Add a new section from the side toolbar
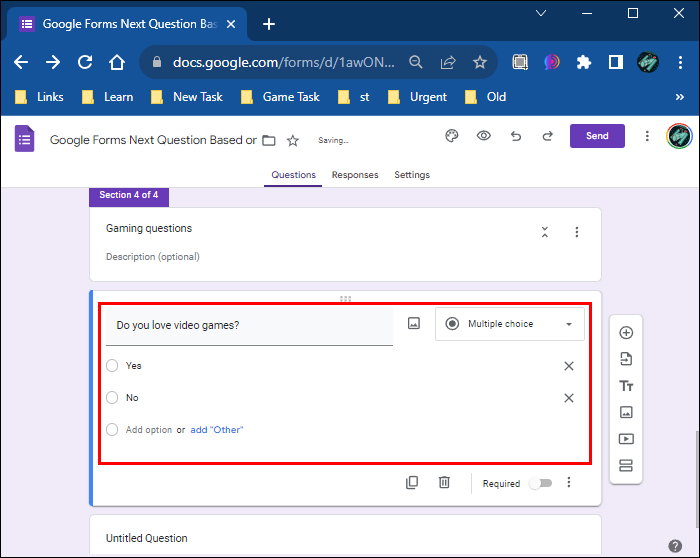 (626, 465)
